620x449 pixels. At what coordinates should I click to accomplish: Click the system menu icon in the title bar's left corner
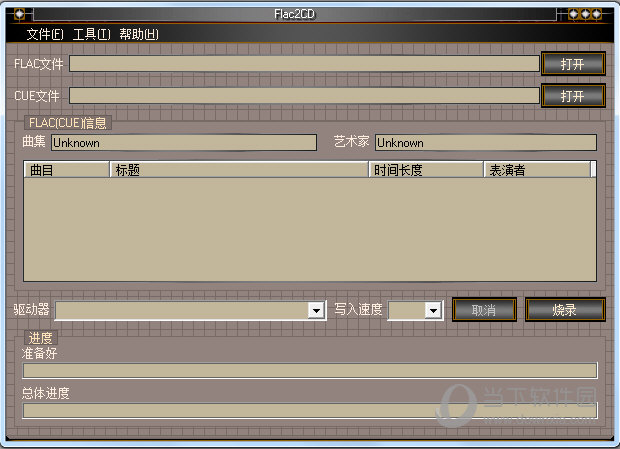[x=19, y=15]
